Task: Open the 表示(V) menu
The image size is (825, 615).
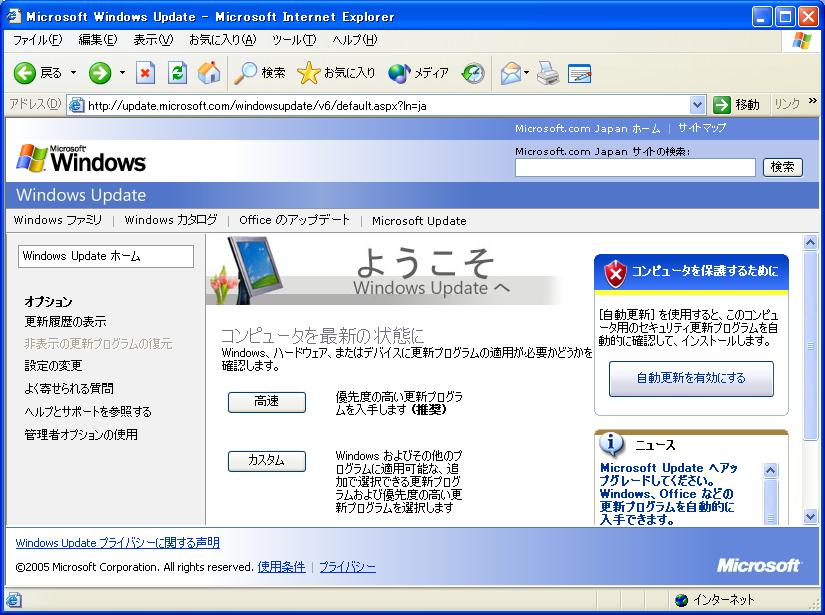Action: tap(153, 40)
